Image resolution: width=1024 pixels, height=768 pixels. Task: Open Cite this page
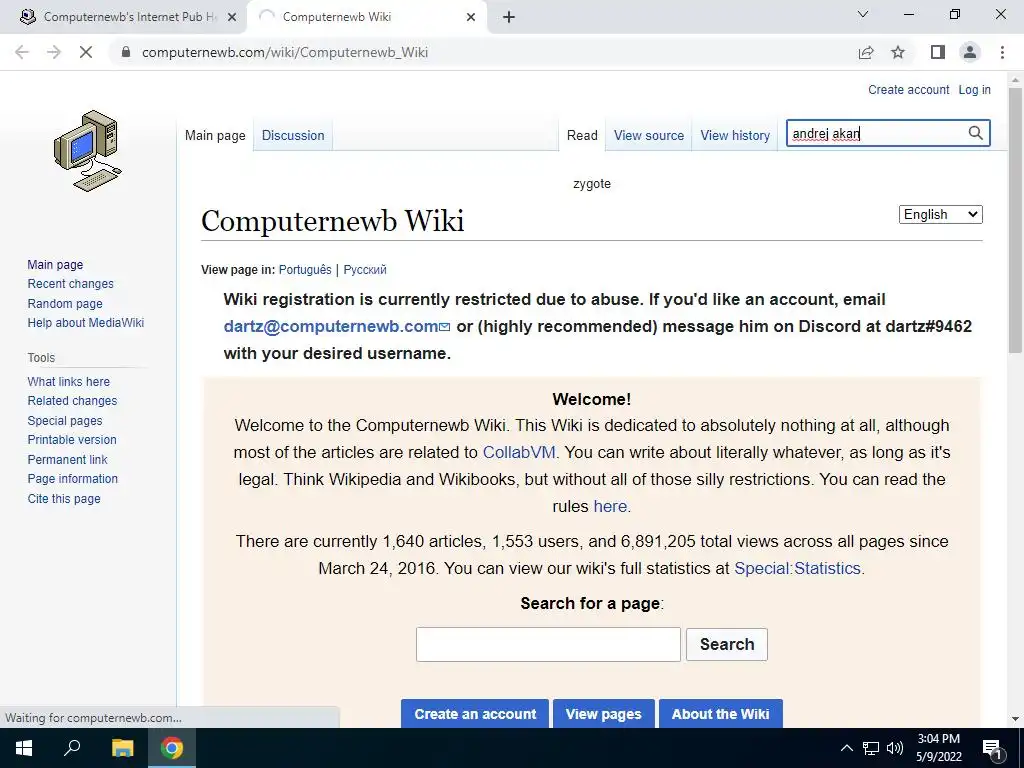[64, 498]
